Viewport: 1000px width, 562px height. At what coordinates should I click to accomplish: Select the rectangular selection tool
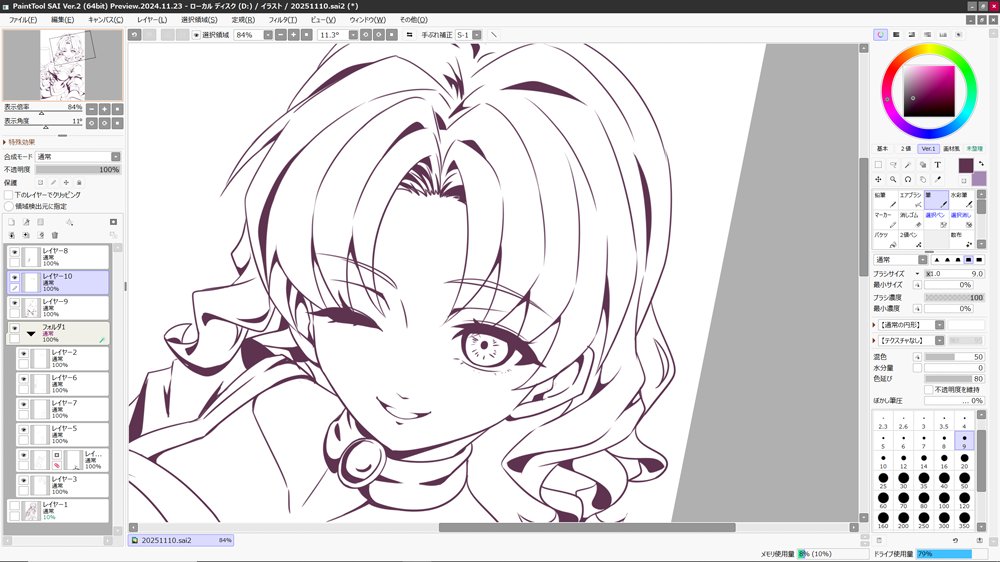878,165
